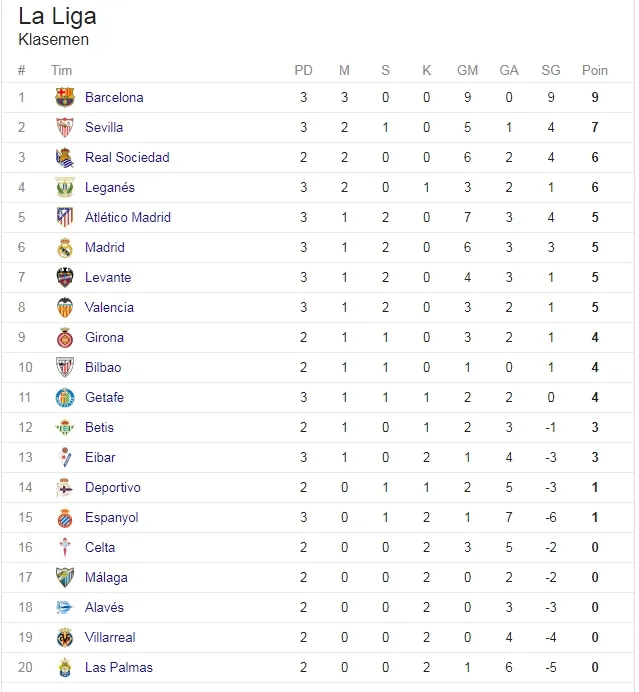Click the Espanyol crest icon
639x692 pixels.
point(65,518)
